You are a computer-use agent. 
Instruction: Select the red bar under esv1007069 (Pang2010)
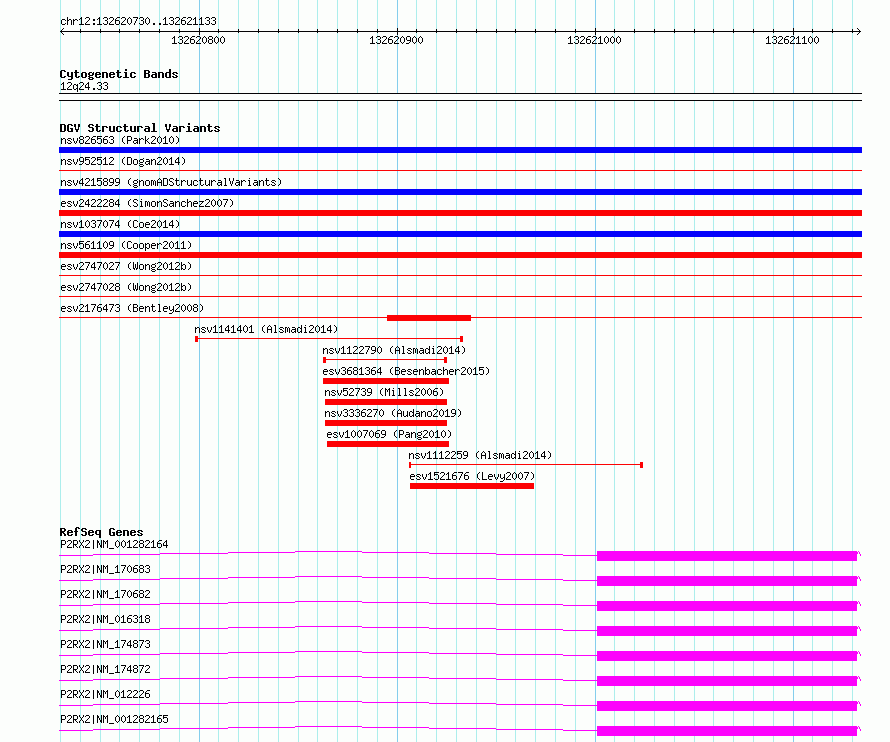point(388,444)
